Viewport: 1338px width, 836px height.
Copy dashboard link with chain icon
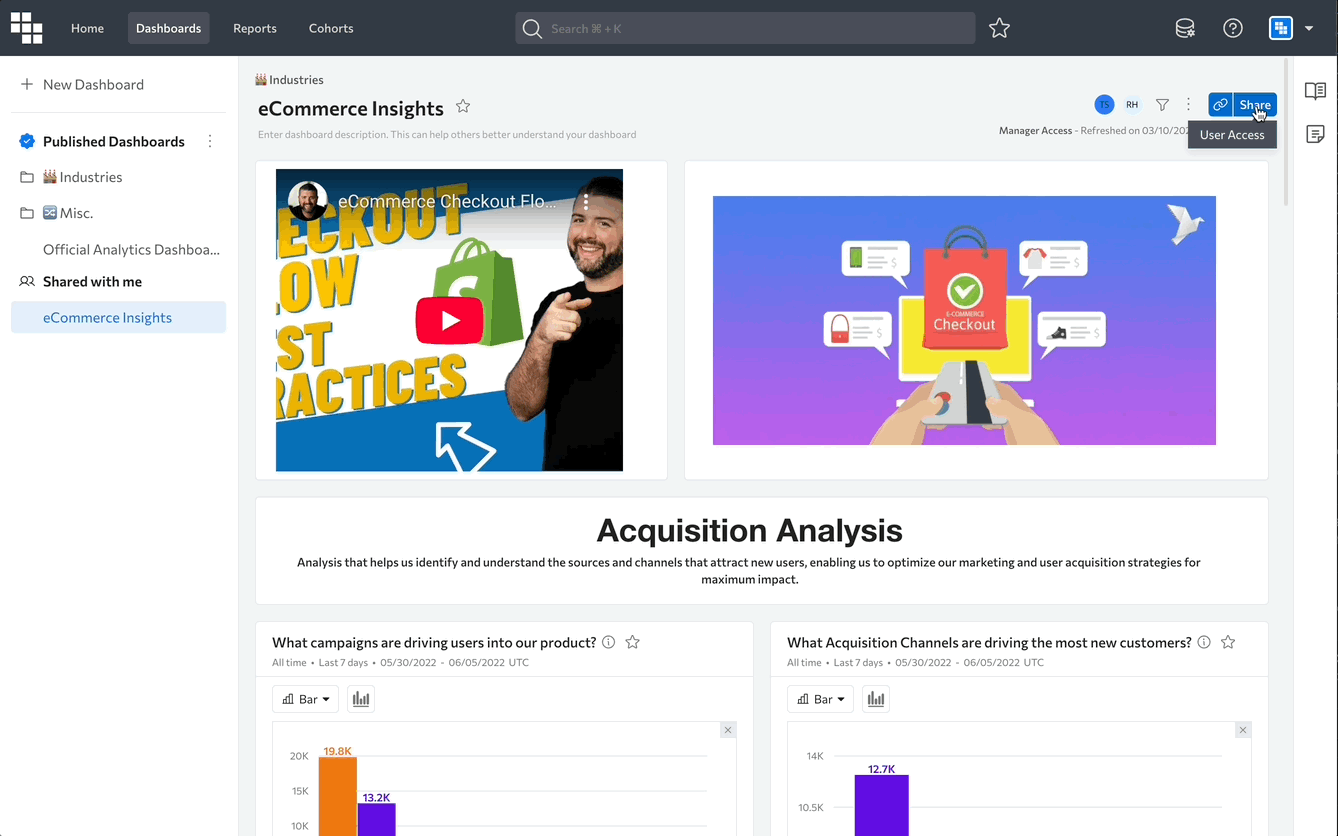tap(1220, 104)
